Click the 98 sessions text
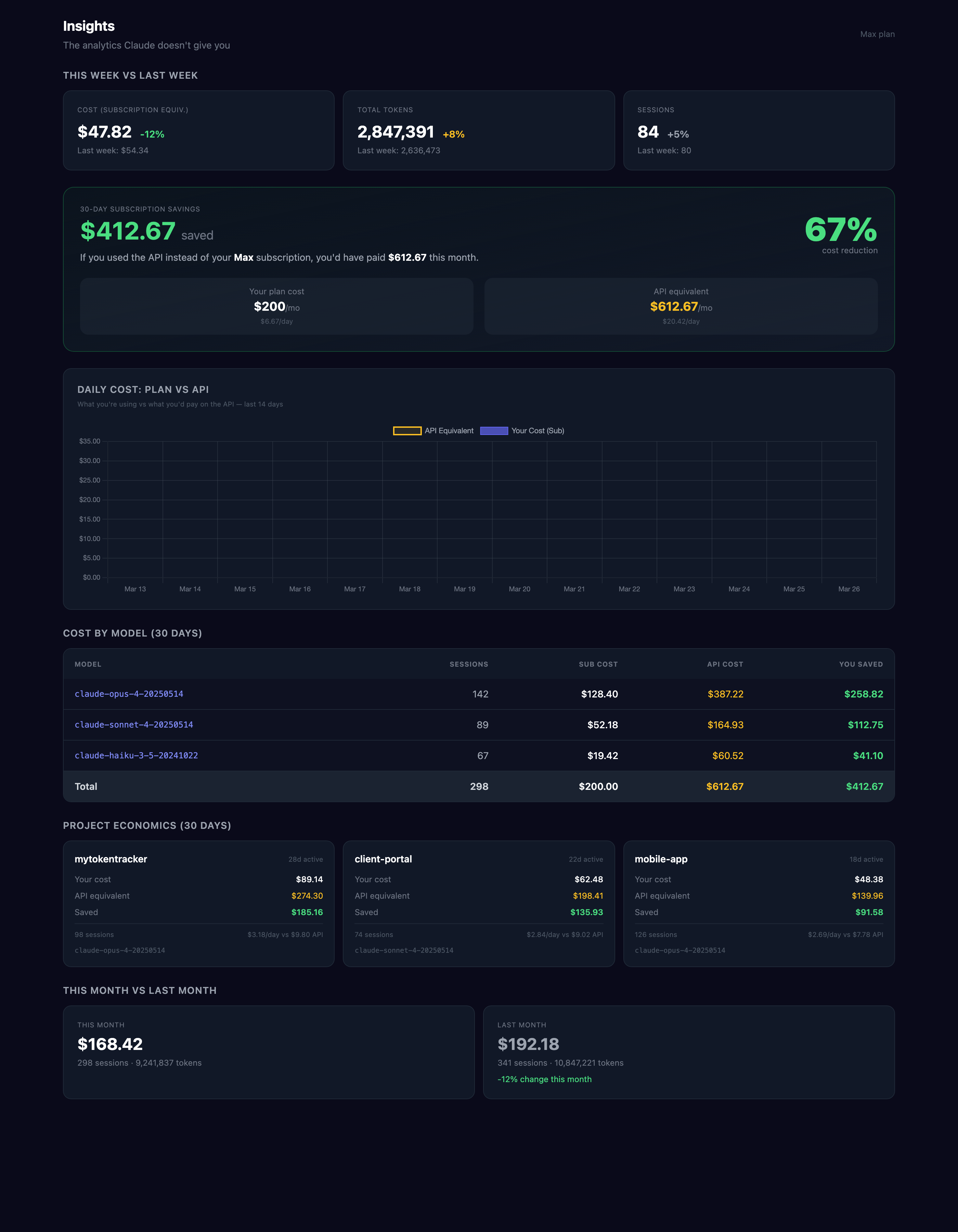This screenshot has height=1232, width=958. pos(94,935)
